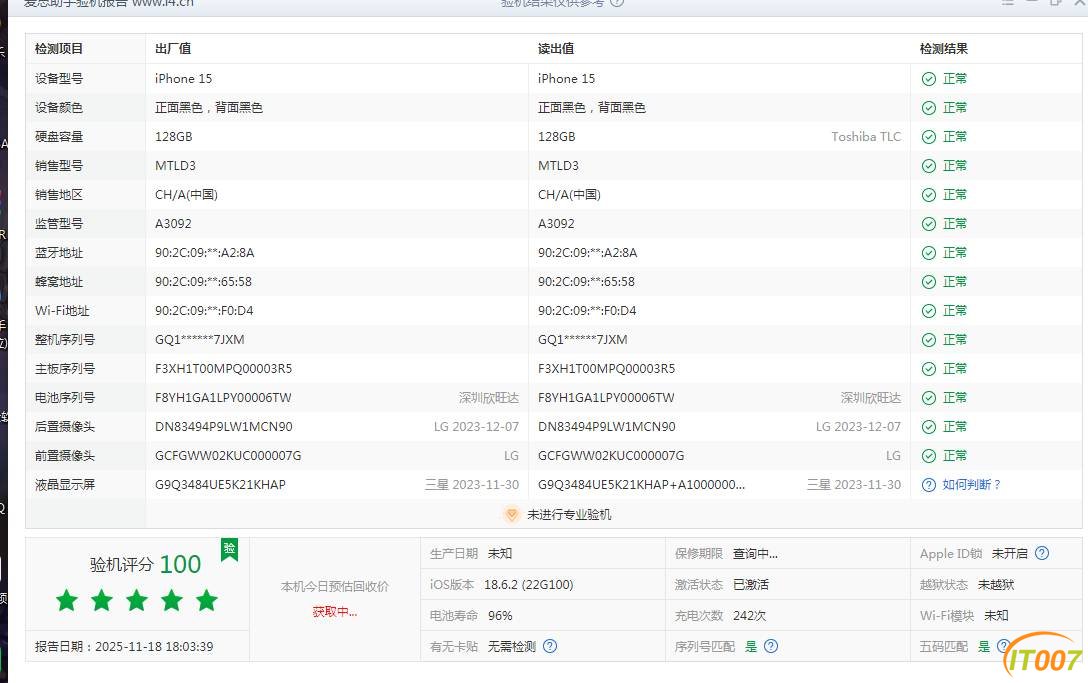Click iOS版本 value 18.6.2 (22G100)
The image size is (1088, 683).
pos(529,584)
